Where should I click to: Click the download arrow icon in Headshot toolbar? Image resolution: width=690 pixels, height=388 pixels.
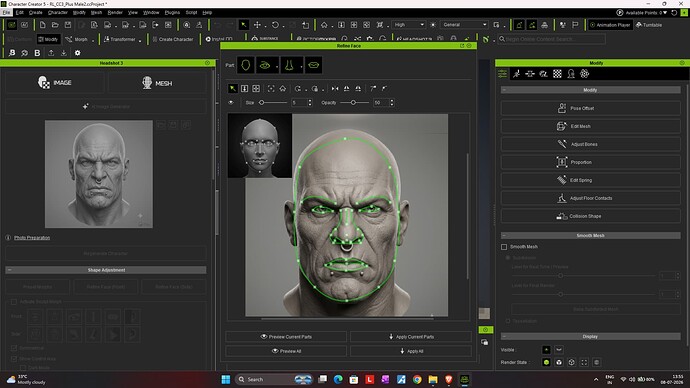[x=64, y=53]
